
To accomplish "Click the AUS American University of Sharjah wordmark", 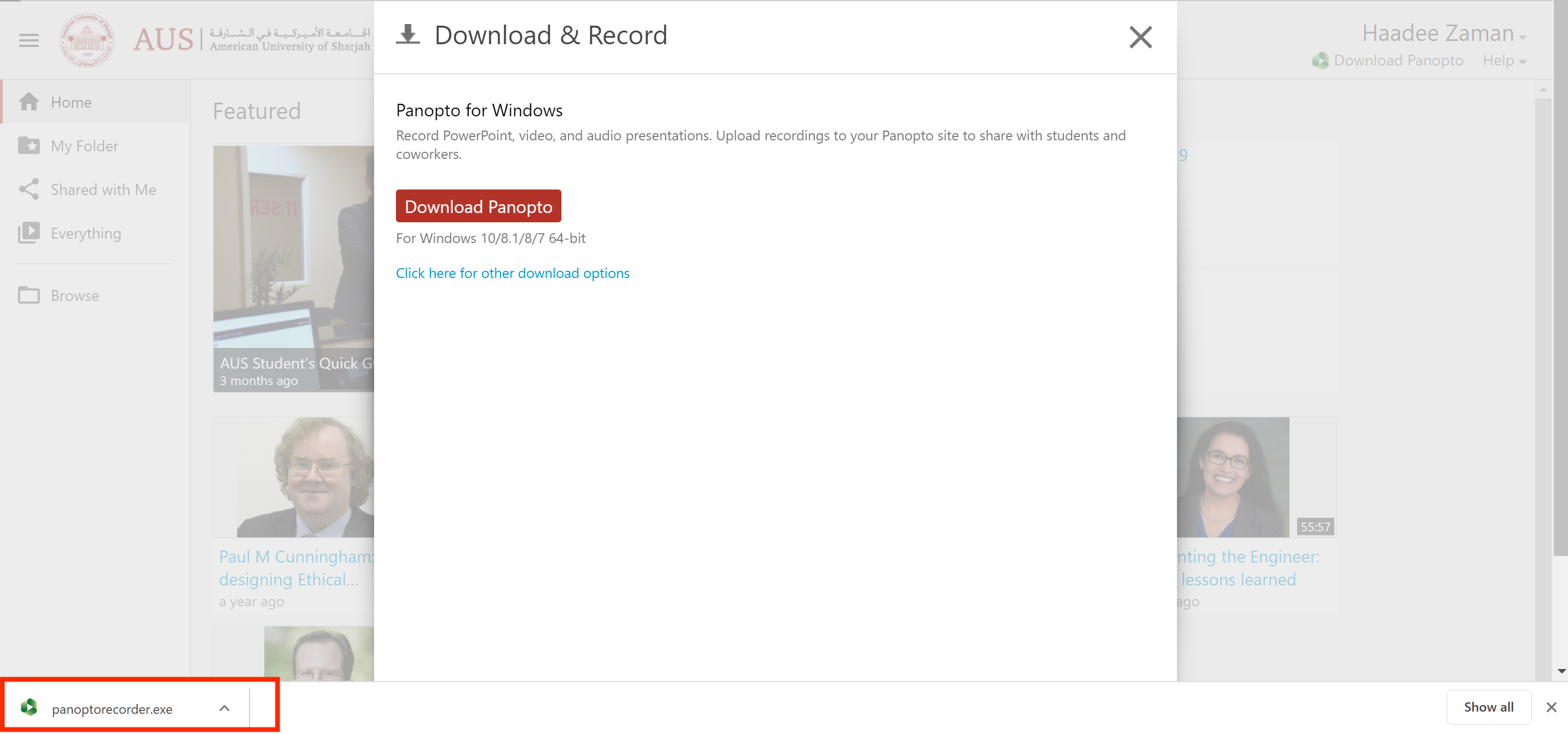I will point(252,39).
